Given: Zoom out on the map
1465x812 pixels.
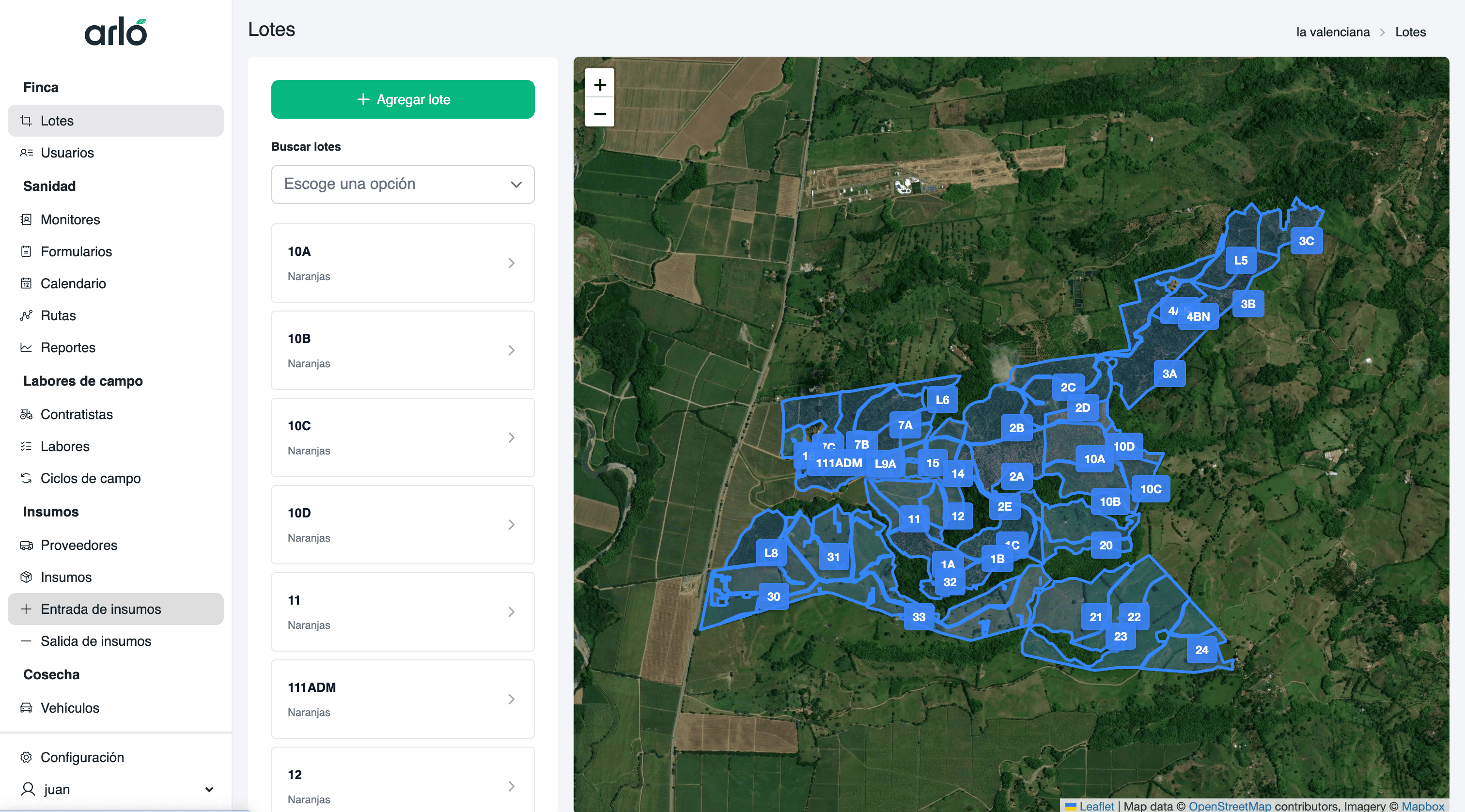Looking at the screenshot, I should coord(599,114).
